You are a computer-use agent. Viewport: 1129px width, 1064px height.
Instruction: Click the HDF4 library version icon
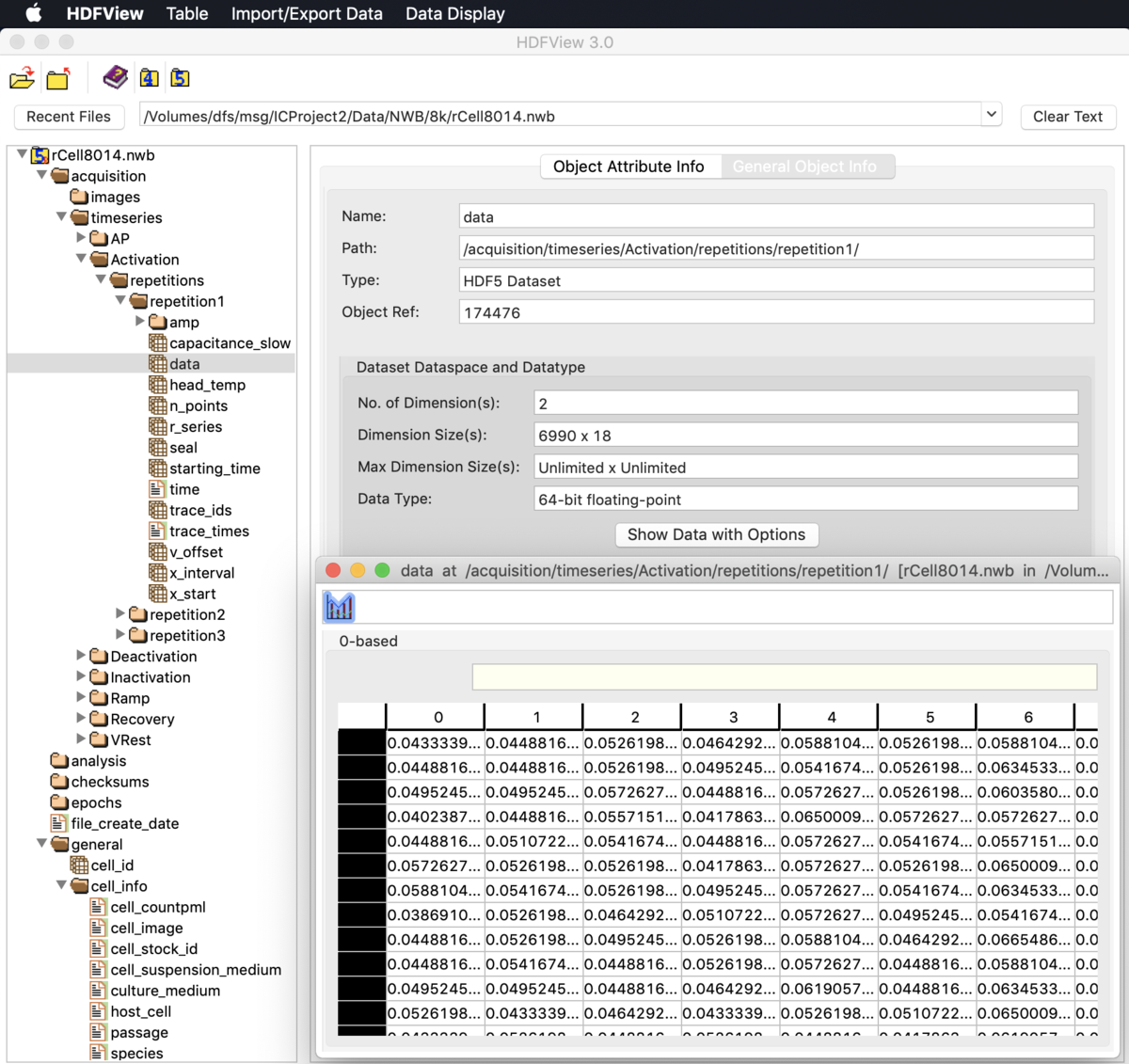[x=149, y=78]
